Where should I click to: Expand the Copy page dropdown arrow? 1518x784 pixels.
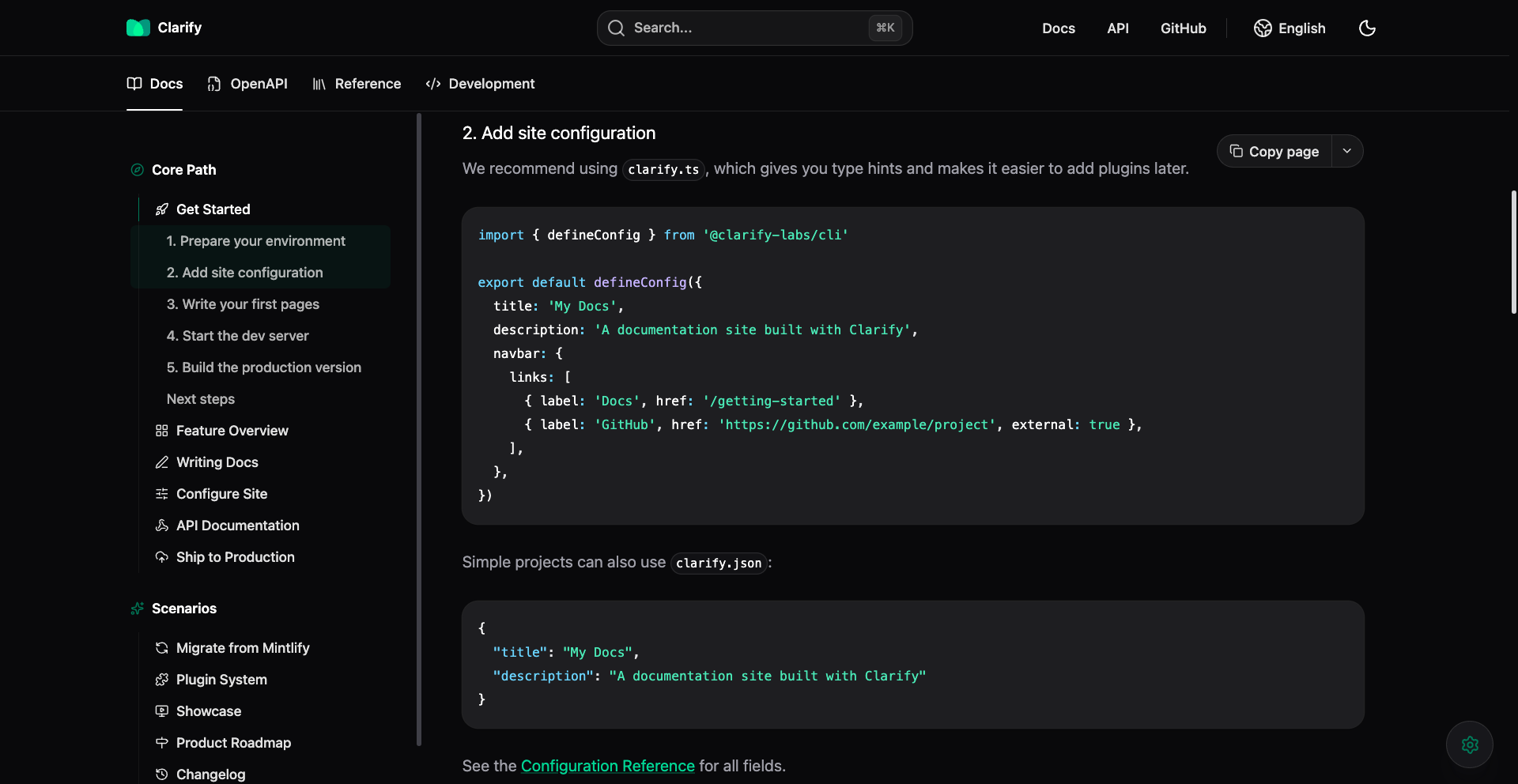(x=1347, y=151)
